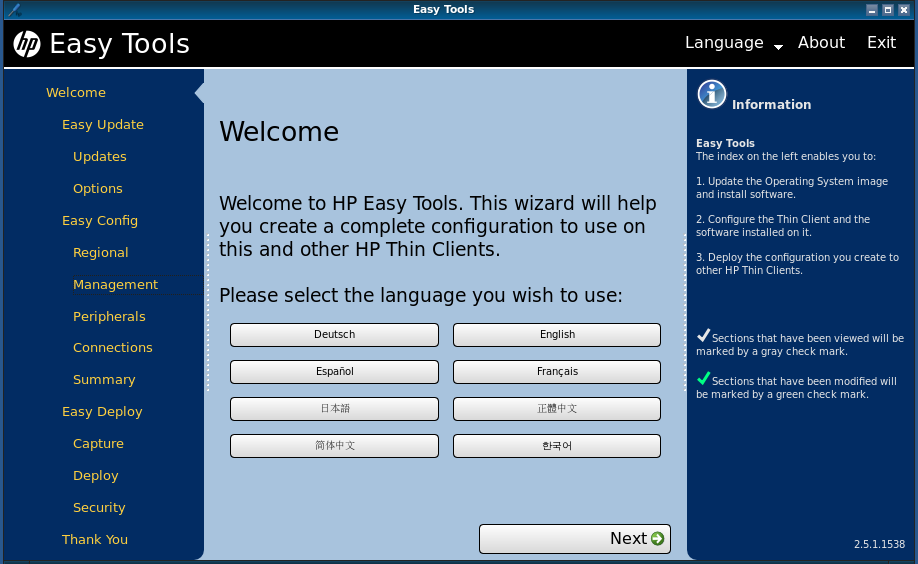
Task: Choose Japanese 日本語 language button
Action: (x=334, y=408)
